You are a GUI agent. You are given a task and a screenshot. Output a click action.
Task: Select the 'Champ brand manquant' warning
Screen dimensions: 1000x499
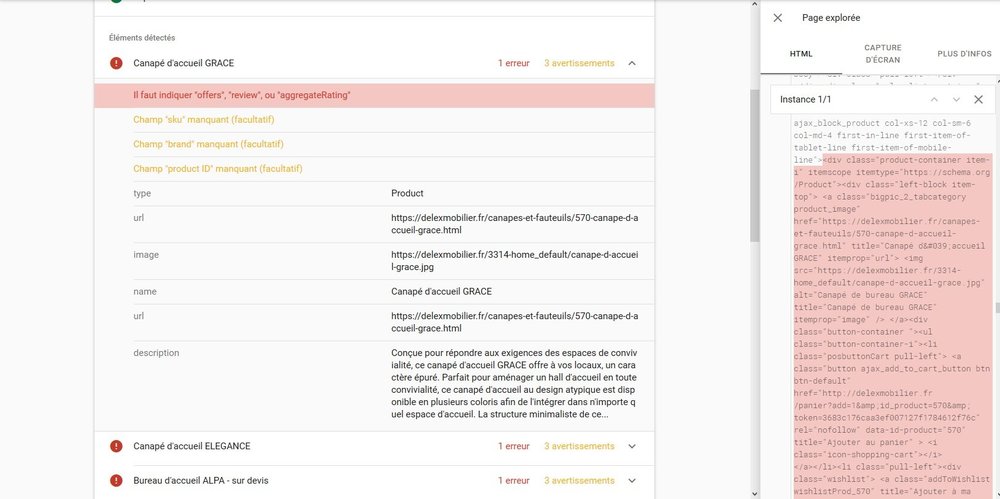[374, 144]
